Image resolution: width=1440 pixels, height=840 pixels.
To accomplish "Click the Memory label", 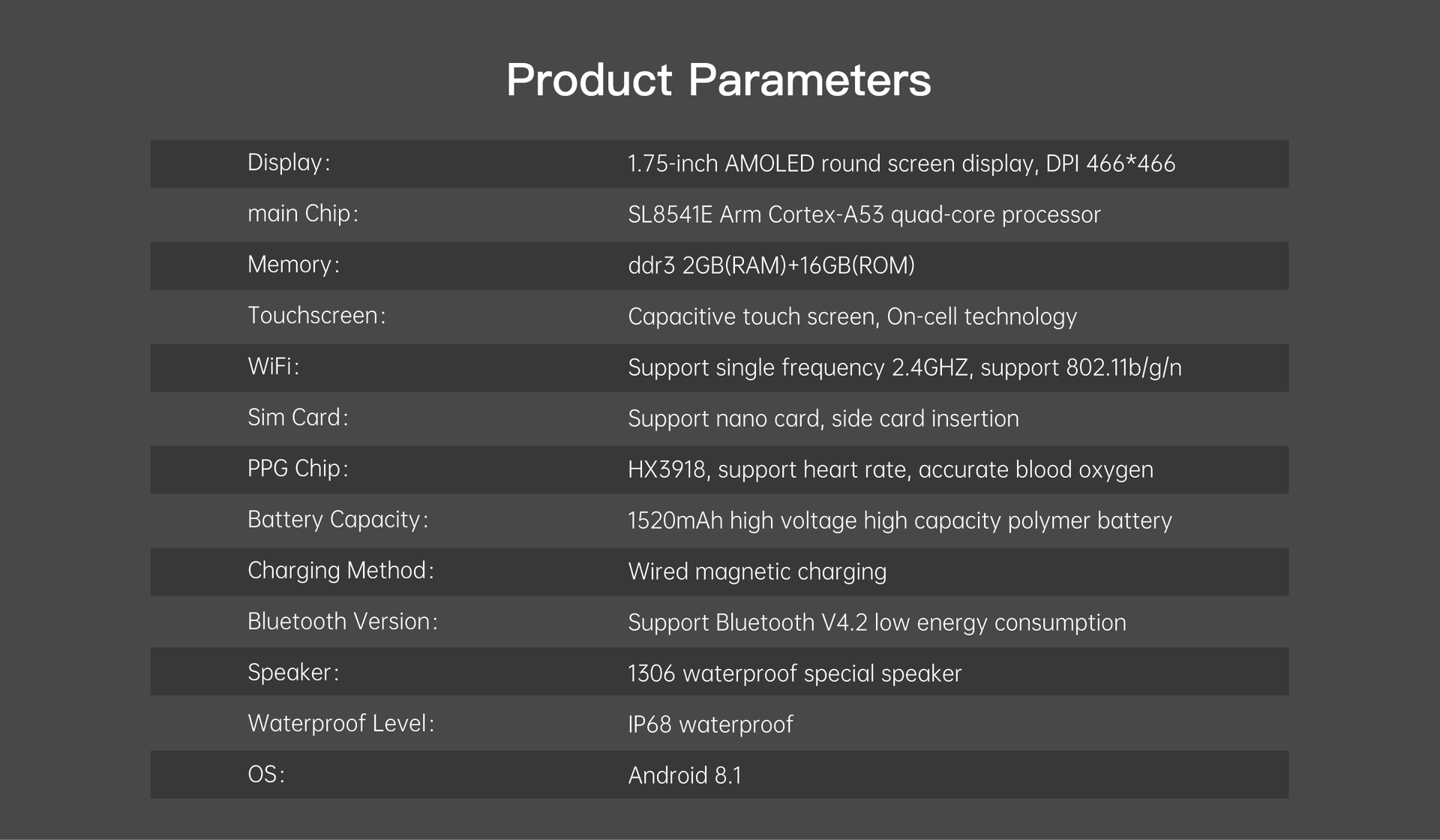I will 293,265.
